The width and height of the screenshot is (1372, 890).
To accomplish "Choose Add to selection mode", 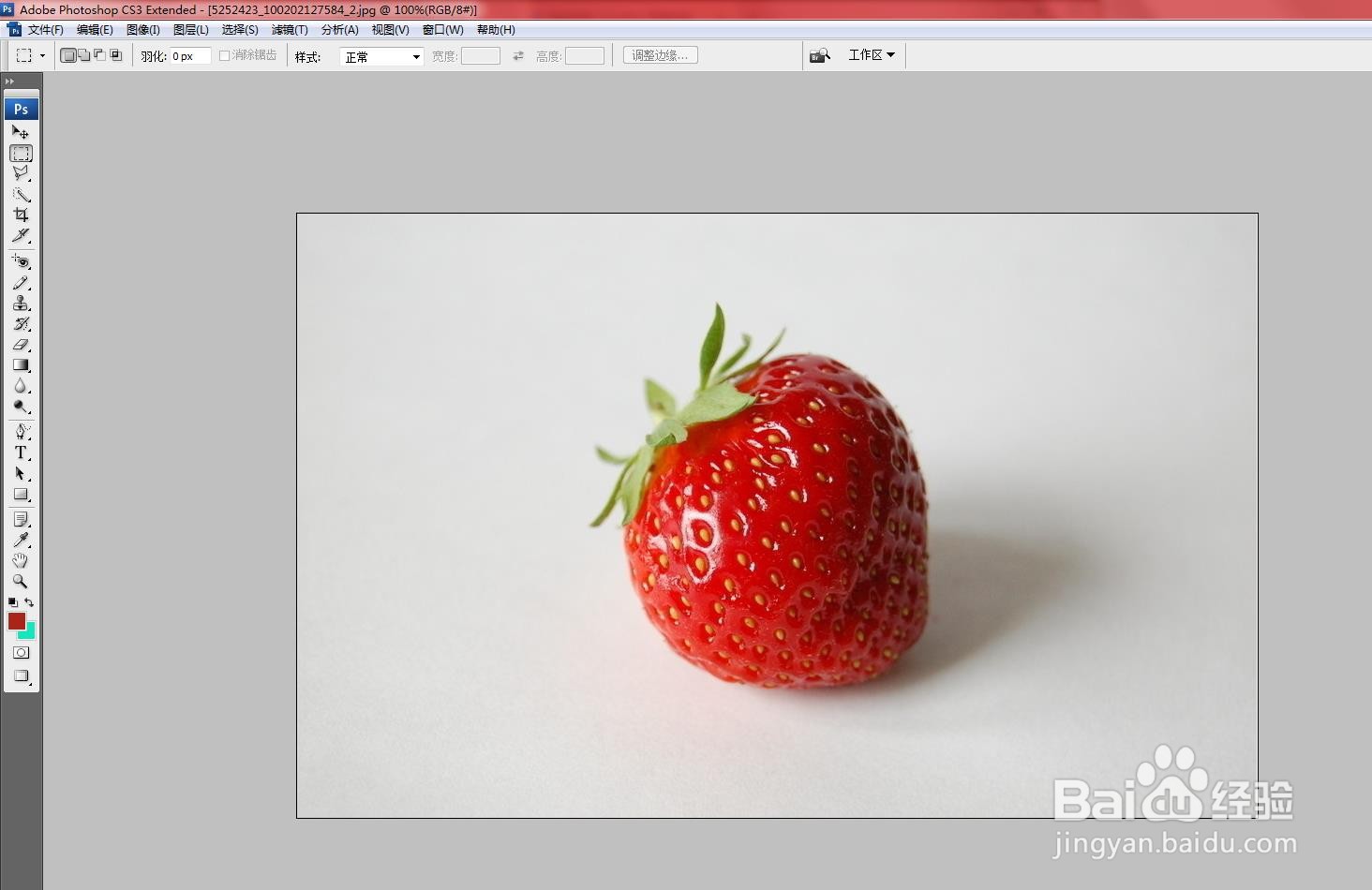I will pyautogui.click(x=84, y=55).
